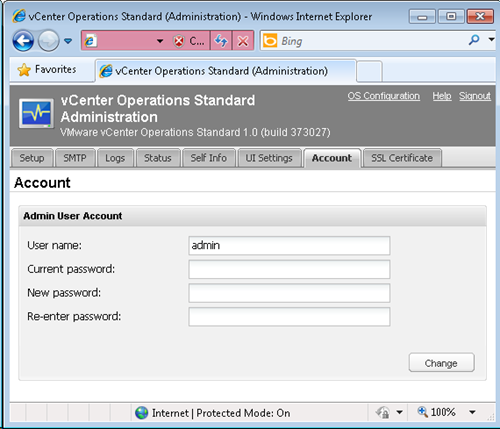Switch to the SSL Certificate tab
This screenshot has height=429, width=500.
coord(402,158)
